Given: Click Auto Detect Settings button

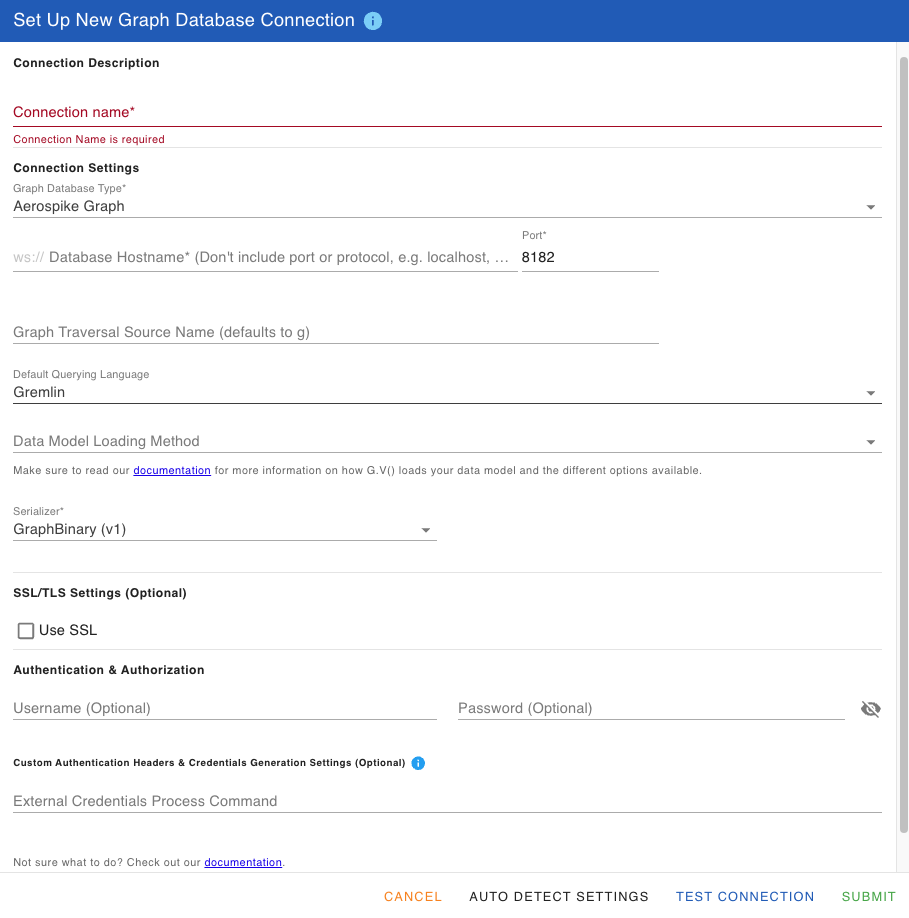Looking at the screenshot, I should (559, 897).
